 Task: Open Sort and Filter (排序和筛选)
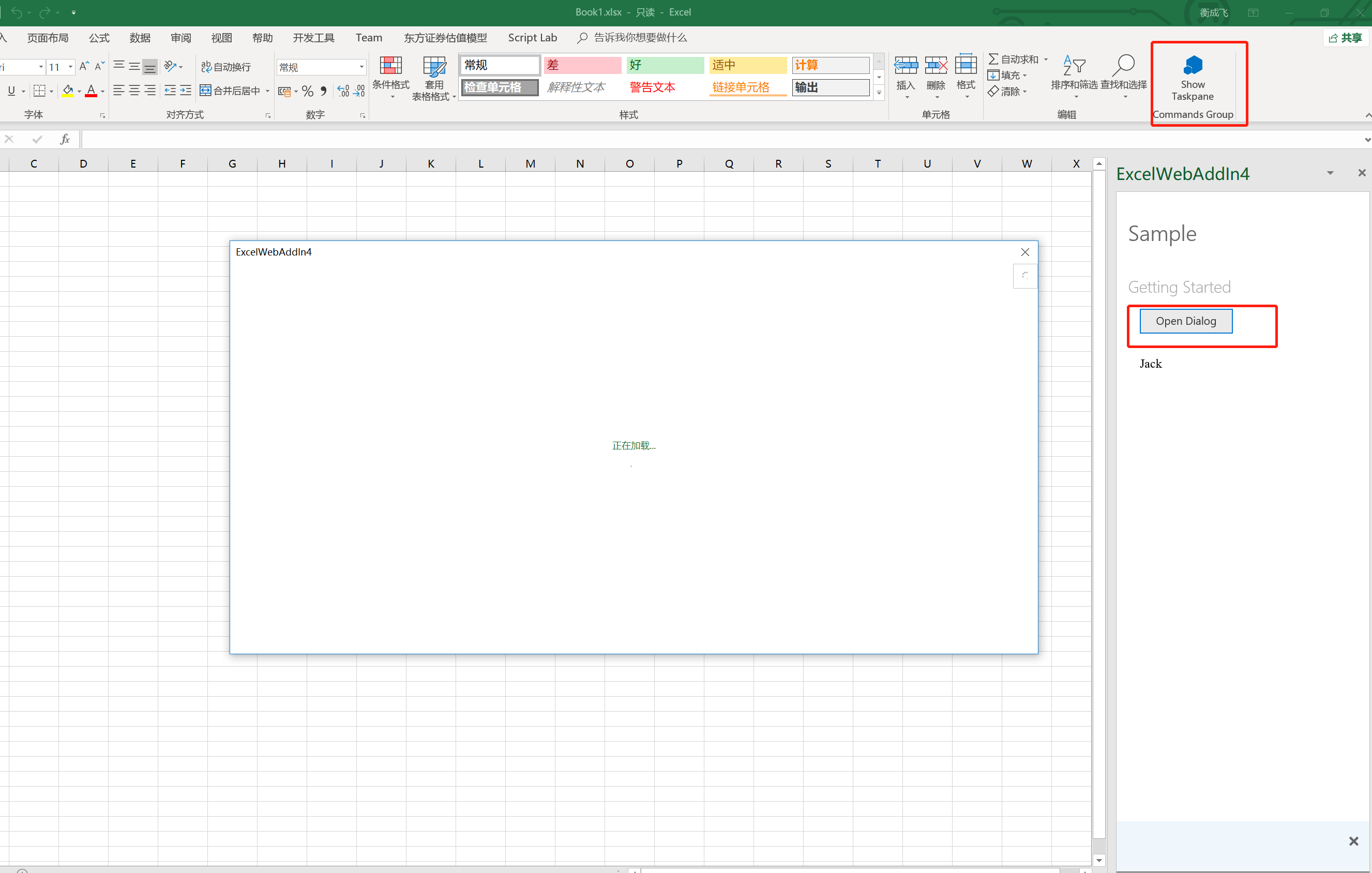[x=1074, y=78]
